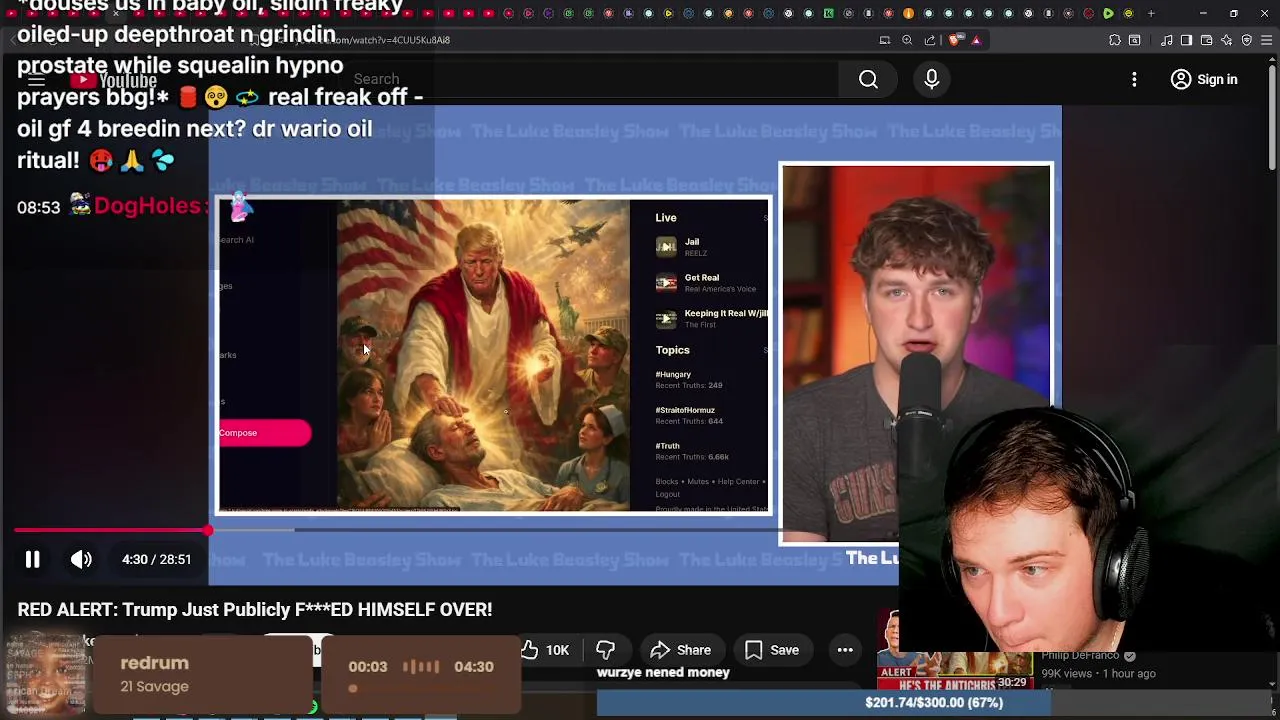
Task: Click Philip DeFranco channel name
Action: [x=1080, y=656]
